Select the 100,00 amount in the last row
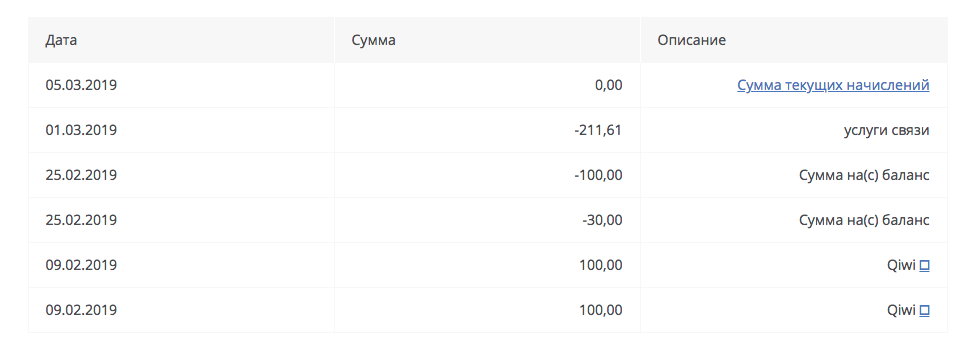 point(601,310)
